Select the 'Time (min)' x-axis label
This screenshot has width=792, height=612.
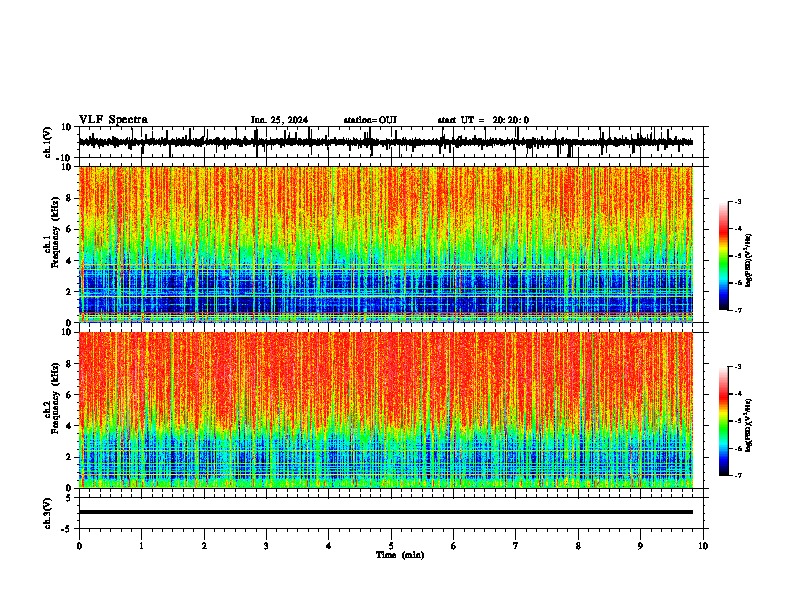(400, 555)
